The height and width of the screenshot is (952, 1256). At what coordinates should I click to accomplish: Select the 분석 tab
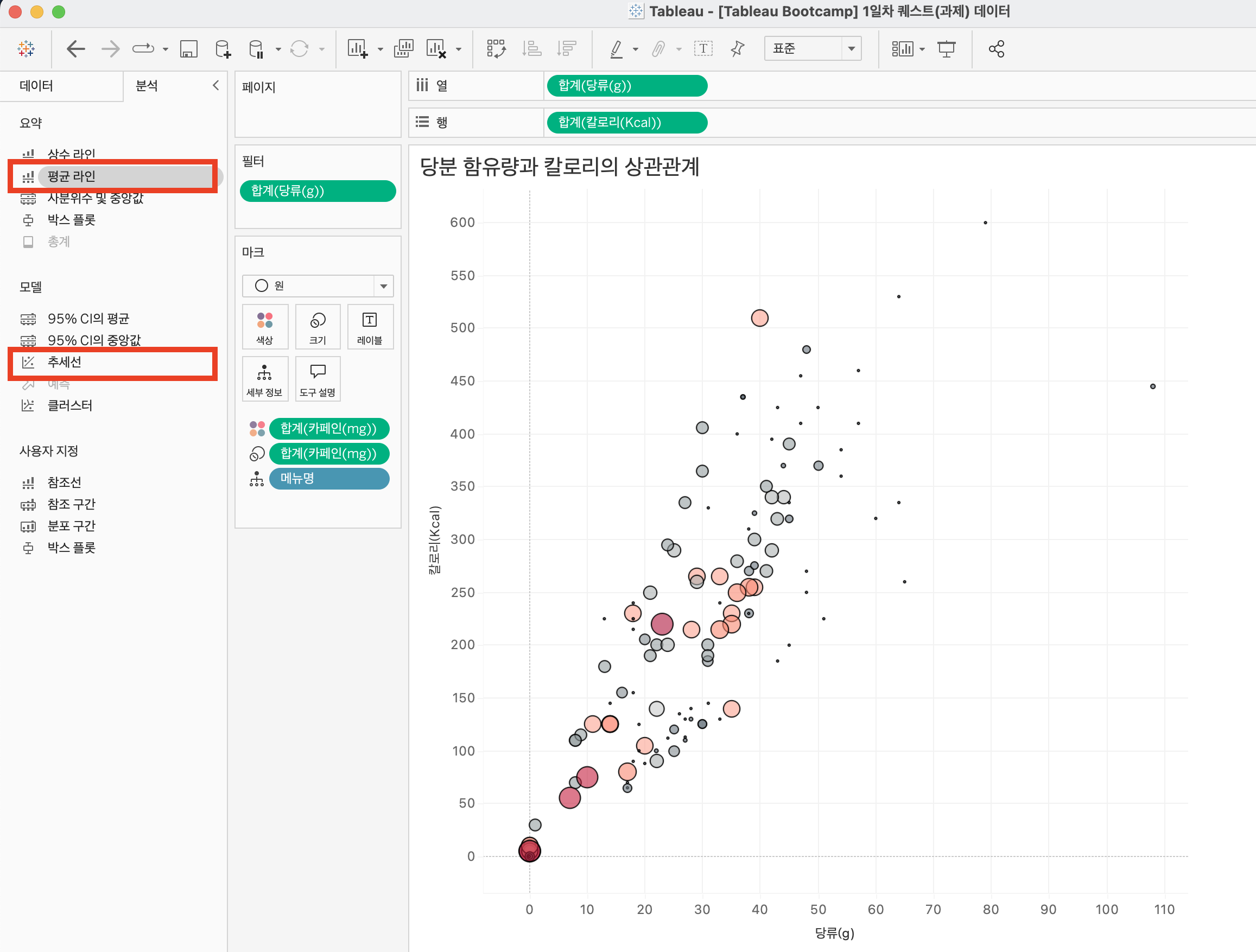(147, 86)
